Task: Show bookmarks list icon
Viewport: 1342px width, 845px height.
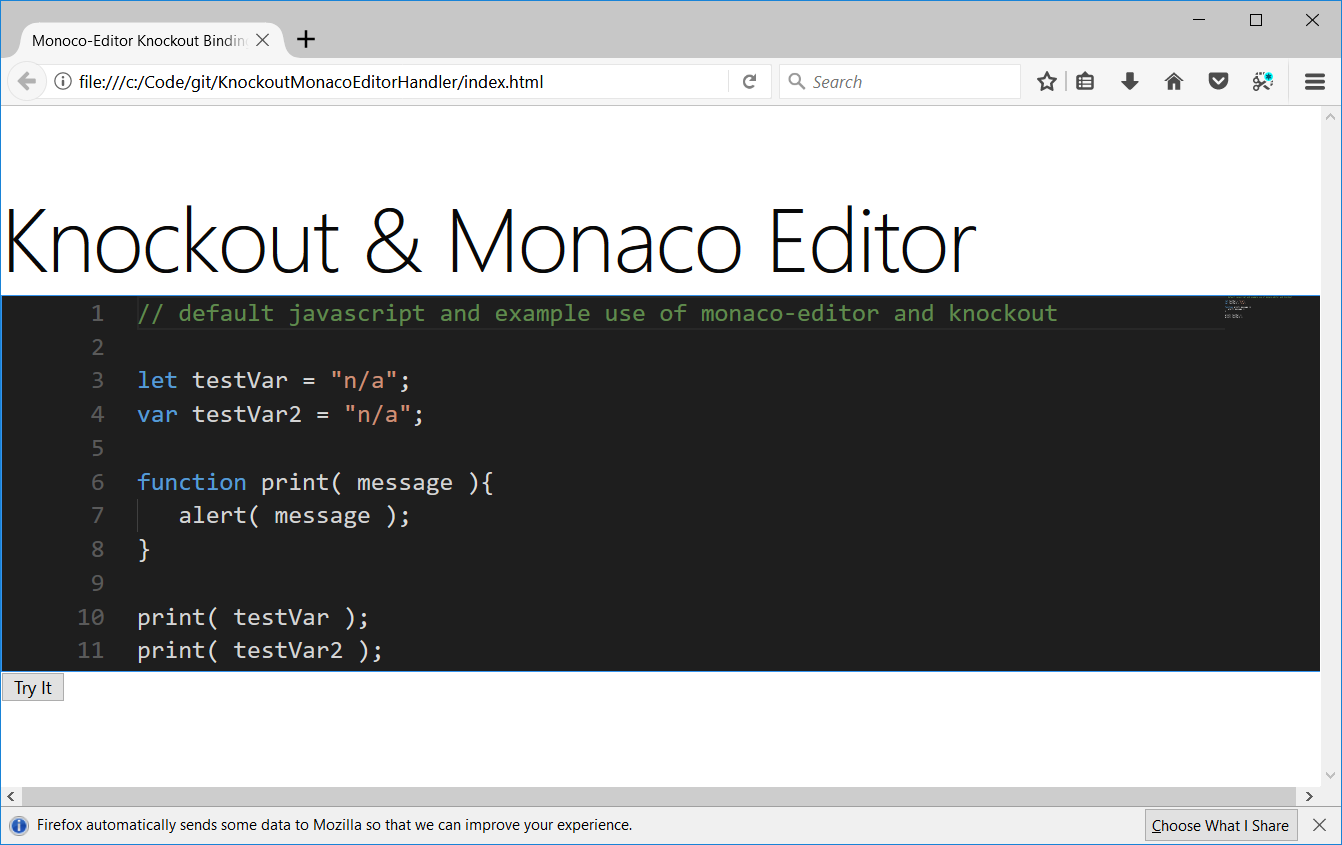Action: pyautogui.click(x=1085, y=82)
